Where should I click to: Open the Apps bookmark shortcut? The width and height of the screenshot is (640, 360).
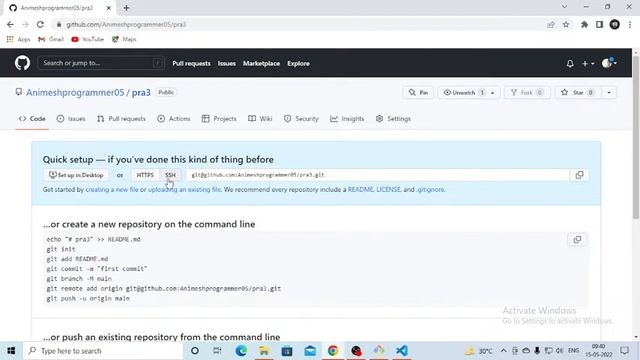point(18,39)
